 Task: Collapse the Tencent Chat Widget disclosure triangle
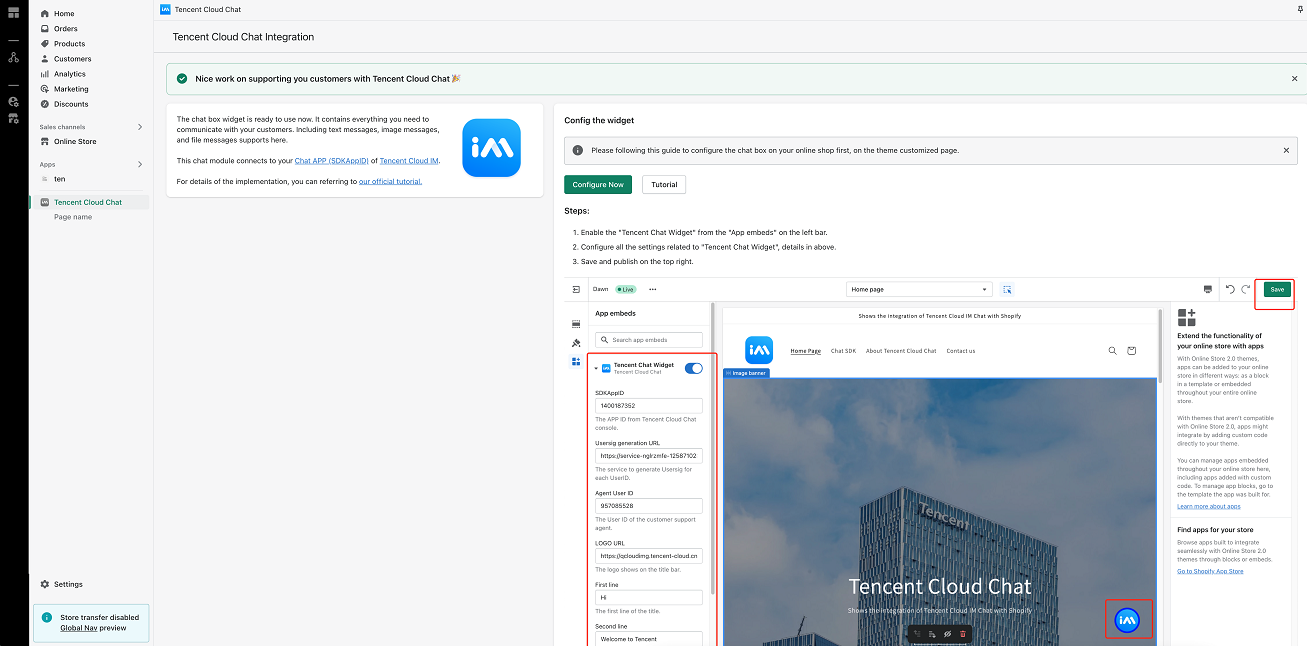(x=596, y=368)
